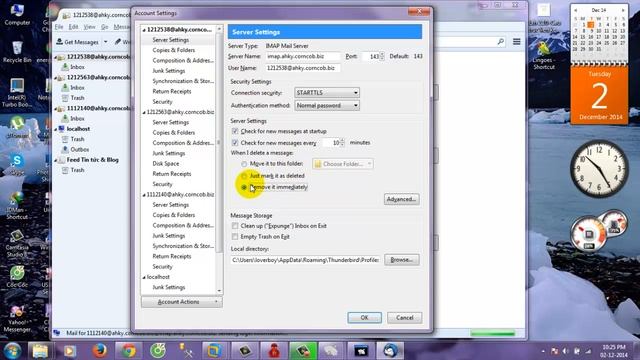
Task: Collapse 1212563@ahky.comcob.biz settings tree node
Action: pos(144,112)
